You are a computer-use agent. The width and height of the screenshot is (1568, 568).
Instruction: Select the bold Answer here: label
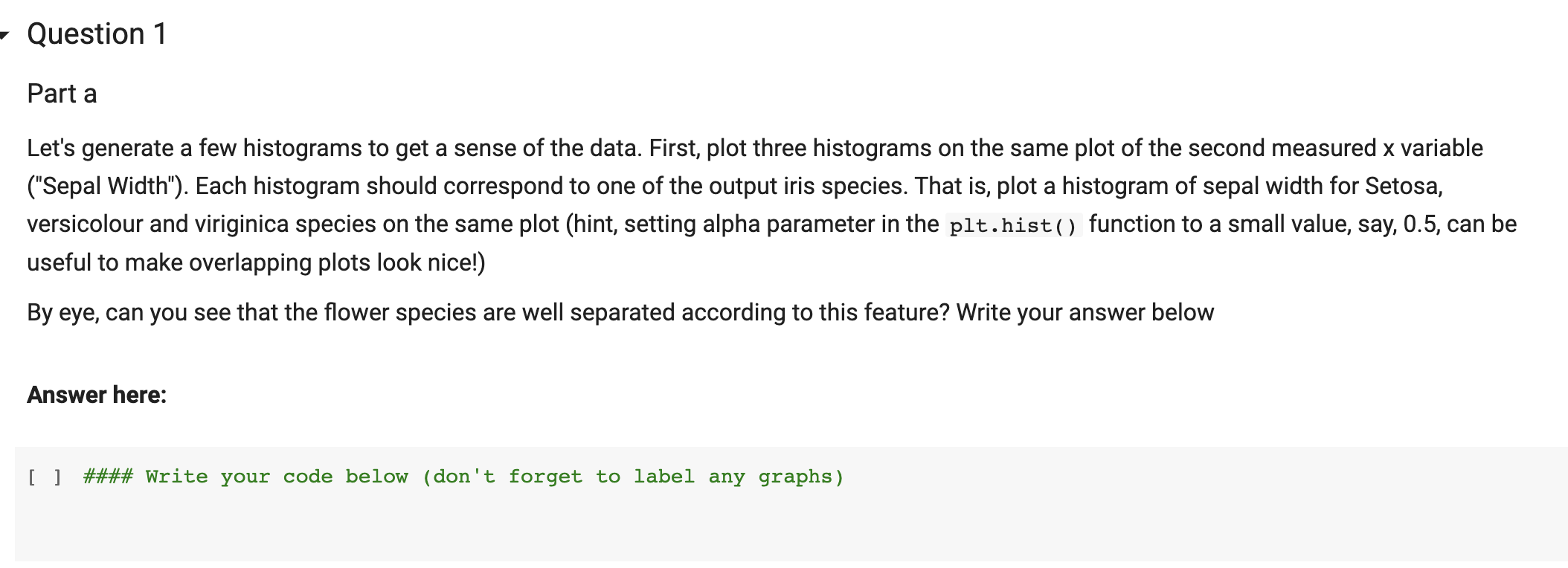(x=97, y=395)
